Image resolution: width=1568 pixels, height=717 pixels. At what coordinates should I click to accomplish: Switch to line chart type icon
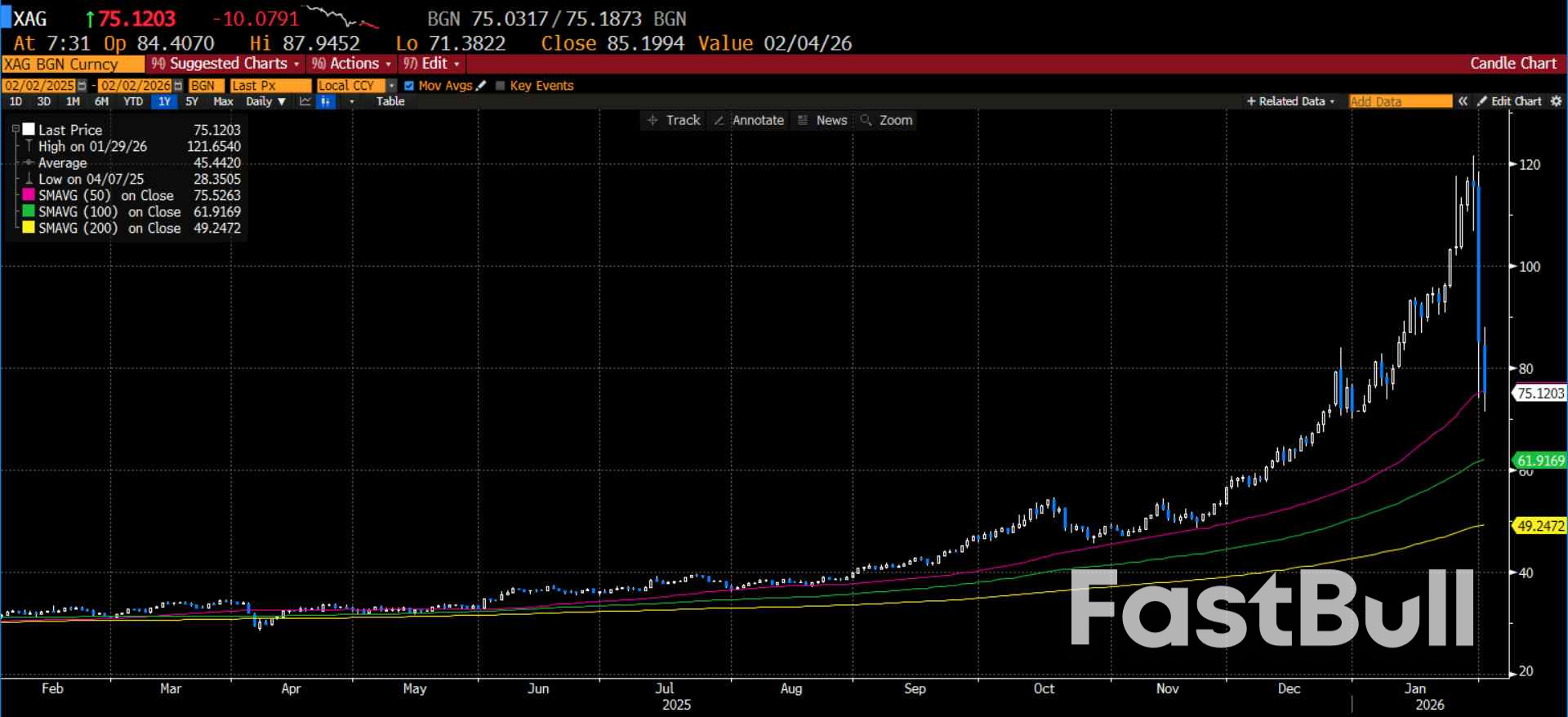305,101
